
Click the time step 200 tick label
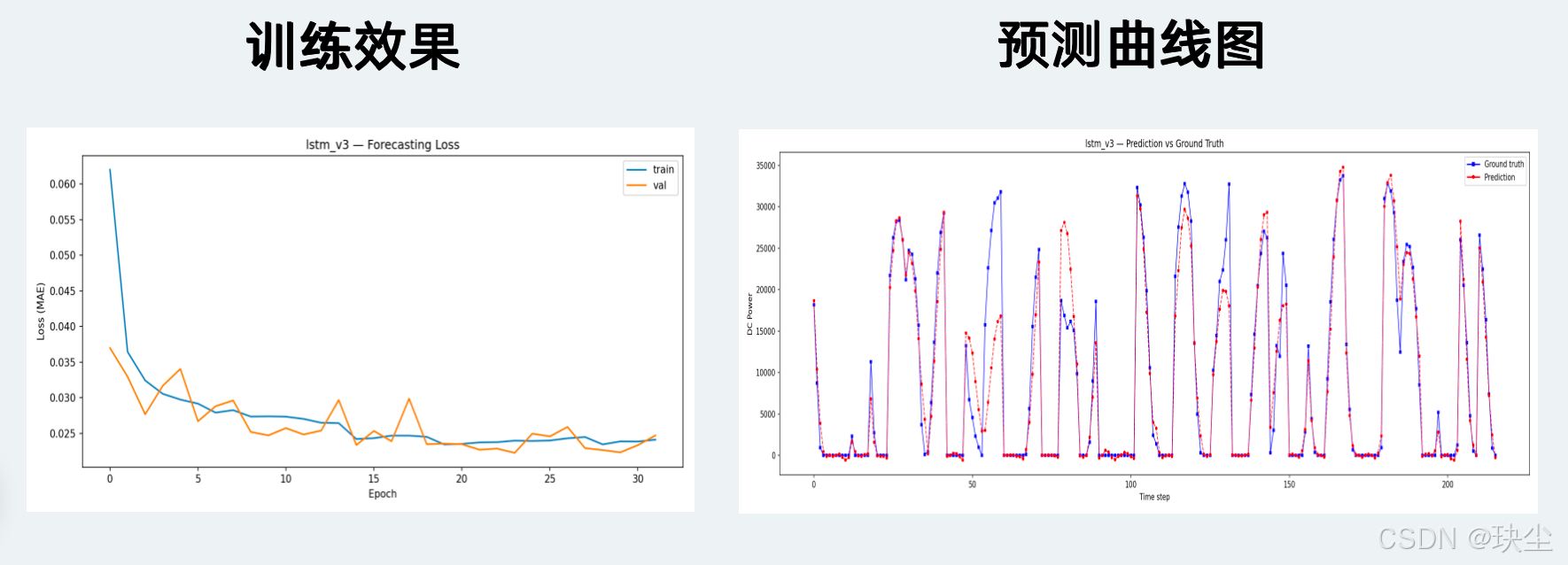coord(1448,484)
